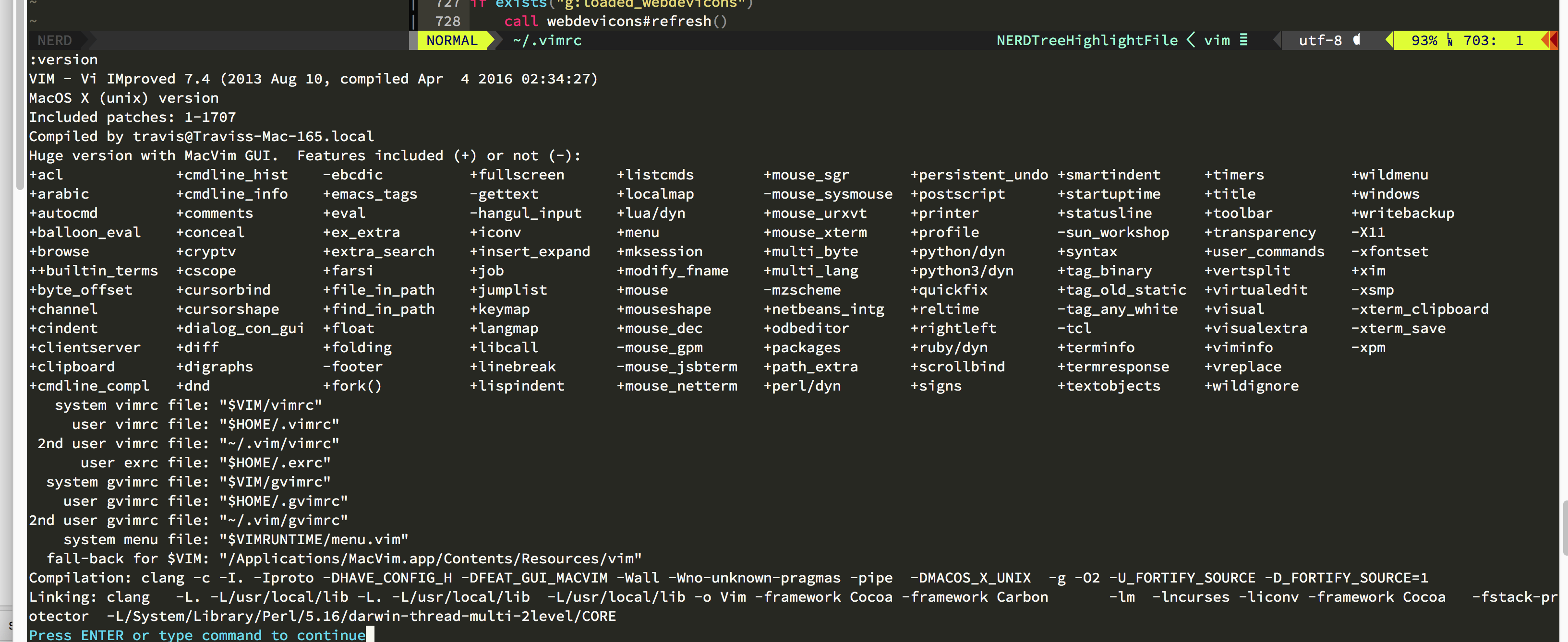Click 'MacOS X (unix) version' line

123,98
